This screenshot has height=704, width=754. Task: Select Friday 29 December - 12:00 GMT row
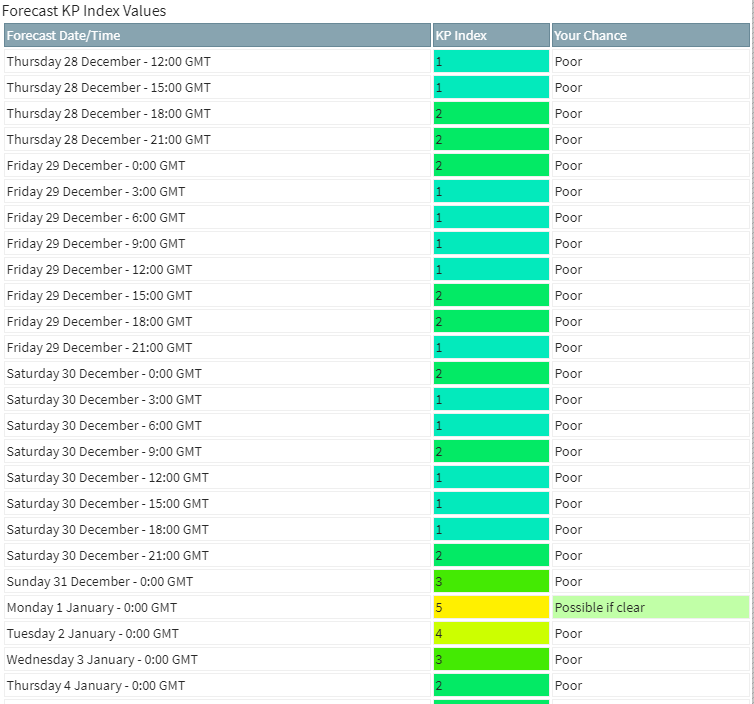[377, 269]
